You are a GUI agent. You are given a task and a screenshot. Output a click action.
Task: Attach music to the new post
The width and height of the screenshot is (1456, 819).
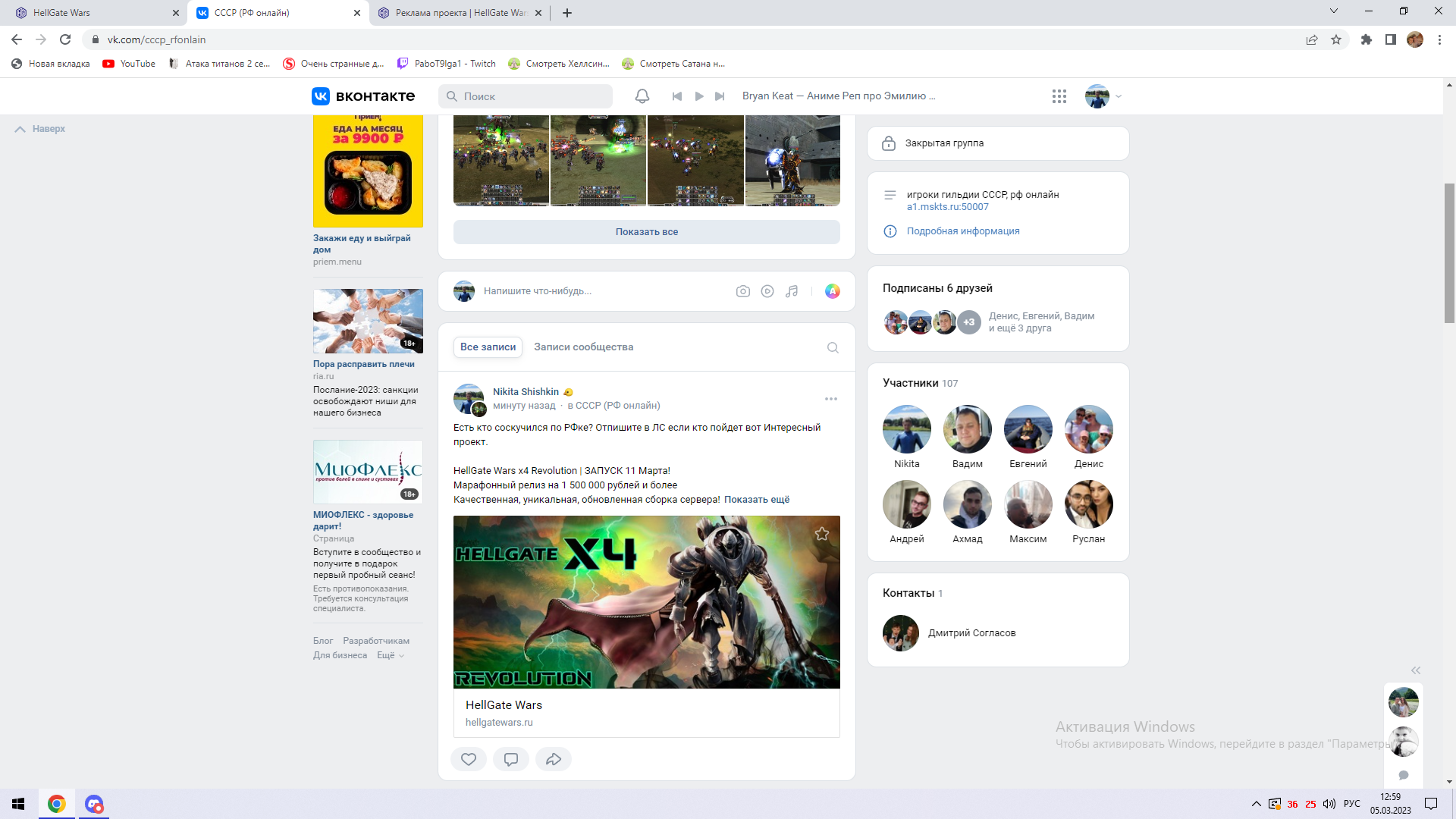[x=792, y=291]
